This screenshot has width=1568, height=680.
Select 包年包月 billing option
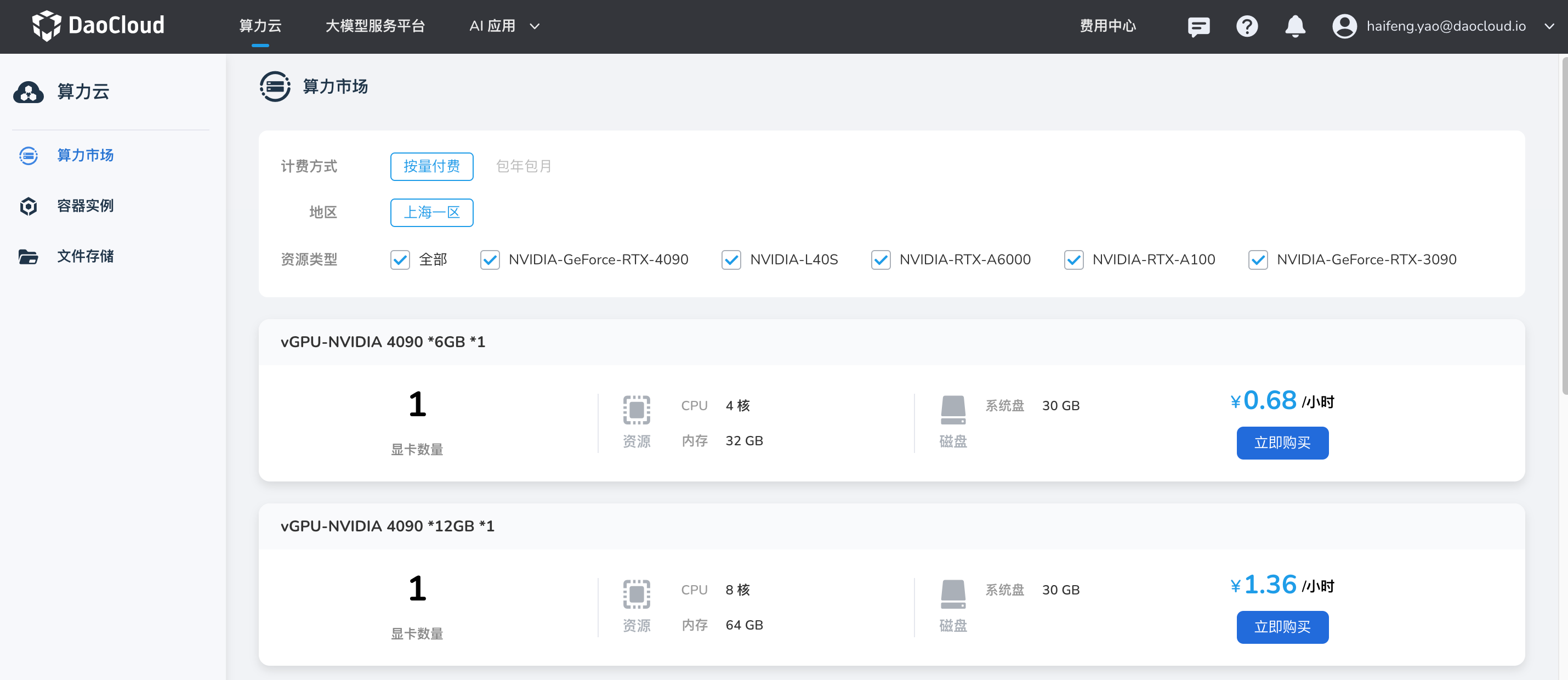524,166
